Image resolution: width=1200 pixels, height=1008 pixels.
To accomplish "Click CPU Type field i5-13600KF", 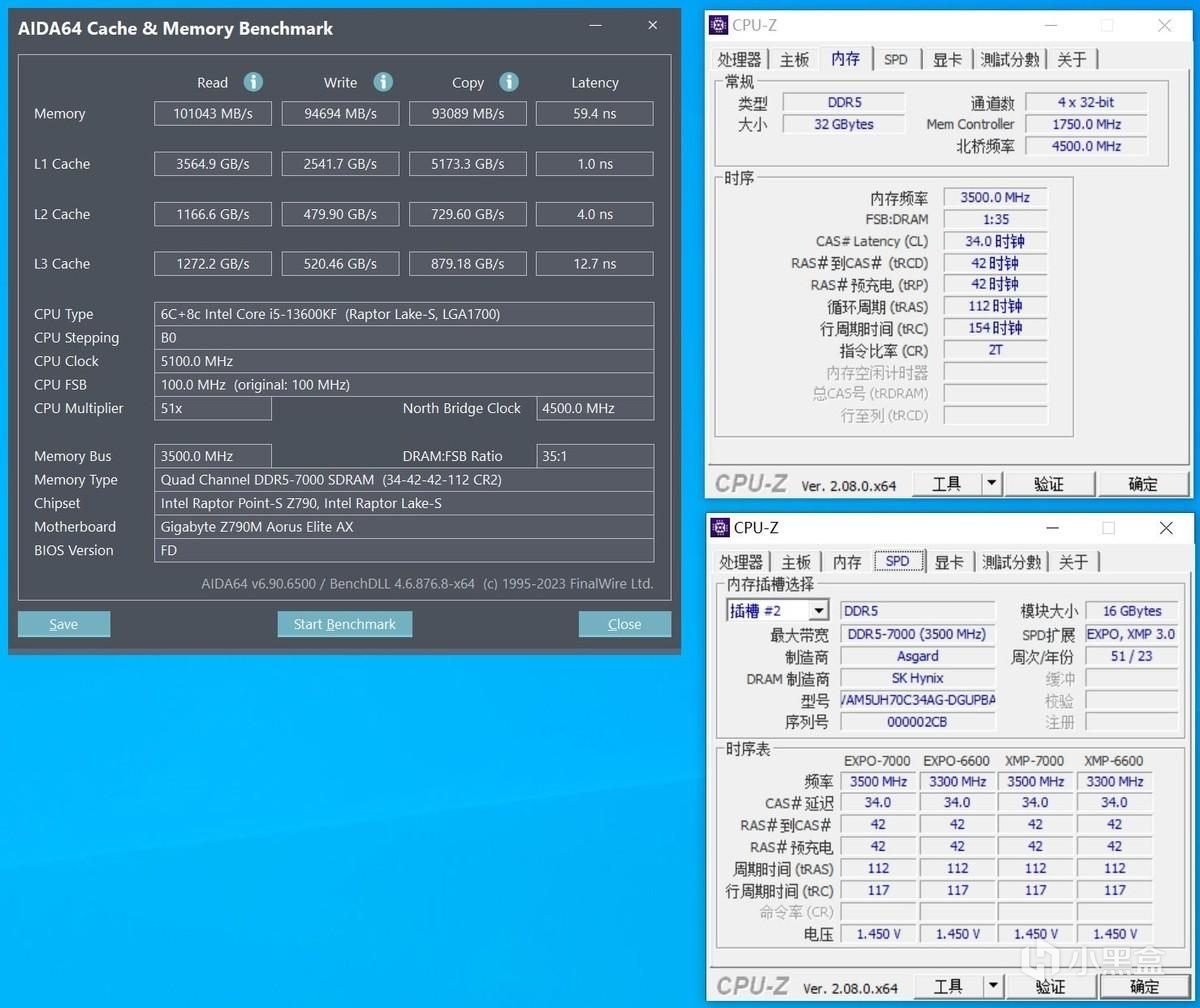I will pos(404,314).
